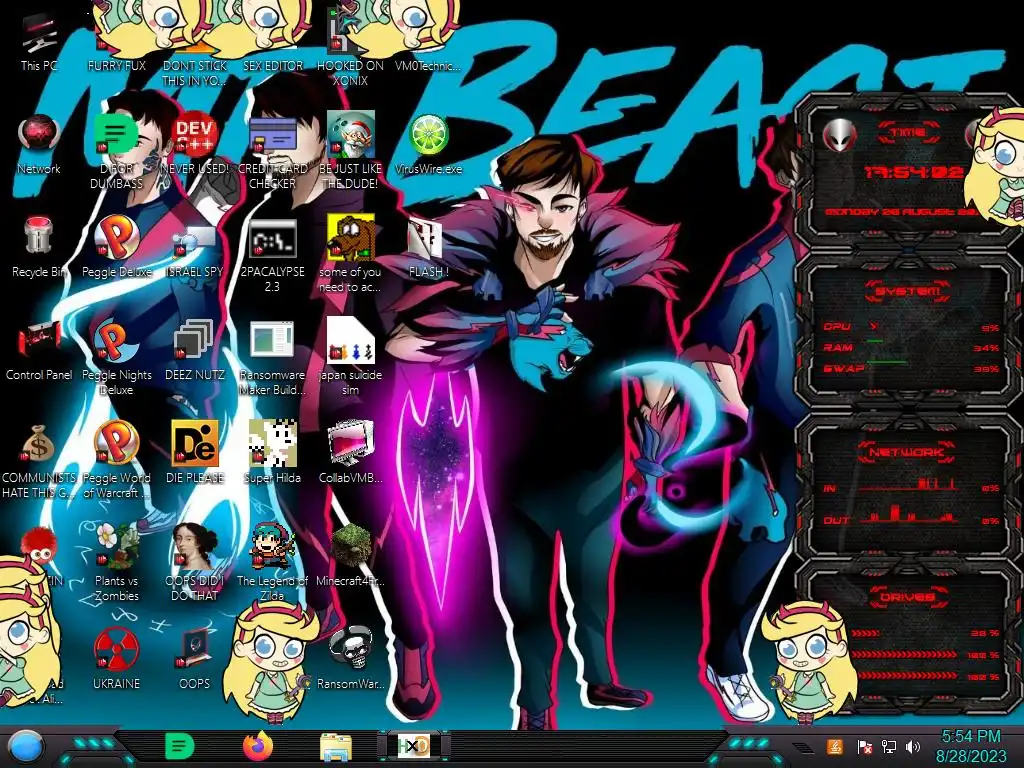Open the Network desktop icon
The width and height of the screenshot is (1024, 768).
(x=39, y=145)
